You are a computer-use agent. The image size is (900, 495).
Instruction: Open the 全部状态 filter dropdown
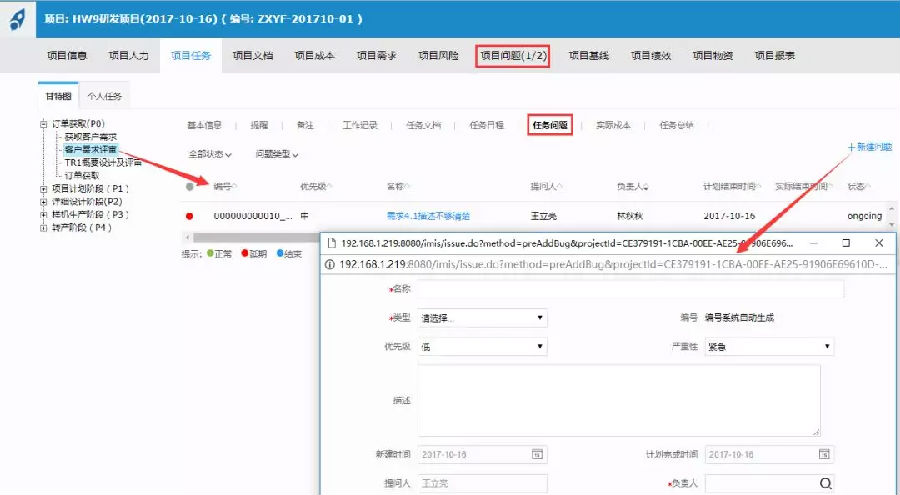[210, 154]
